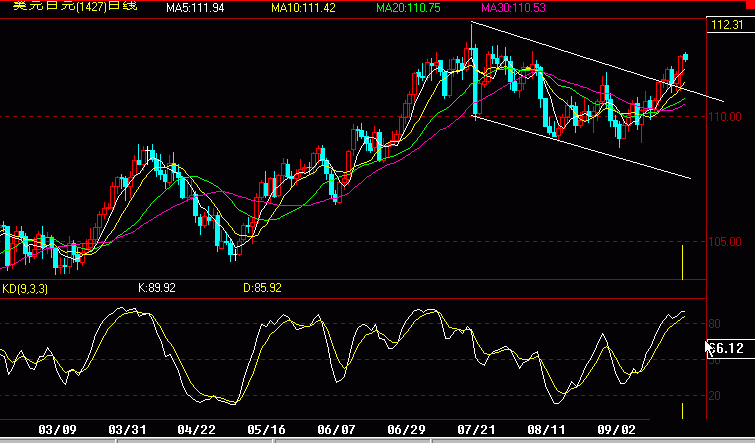Open the KD(9,3,3) indicator label
755x443 pixels.
(25, 289)
